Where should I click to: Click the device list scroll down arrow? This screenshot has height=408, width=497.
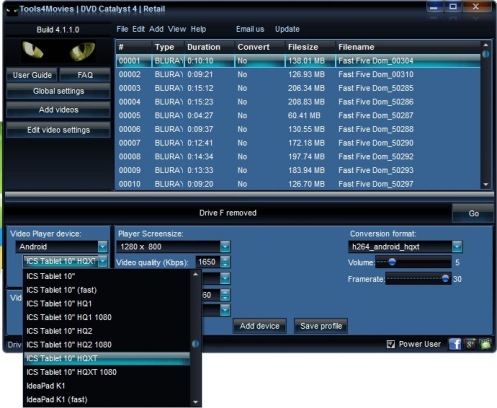pos(196,402)
